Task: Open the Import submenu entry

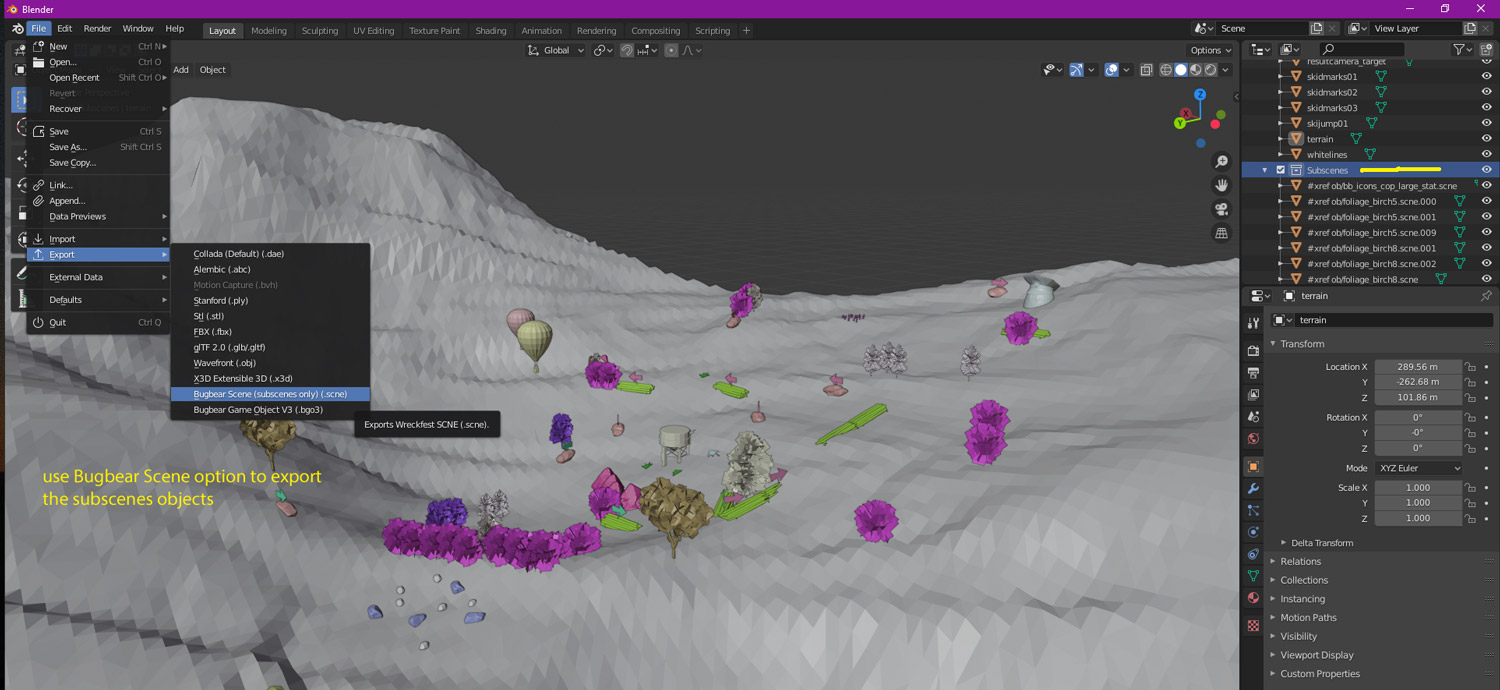Action: [x=98, y=239]
